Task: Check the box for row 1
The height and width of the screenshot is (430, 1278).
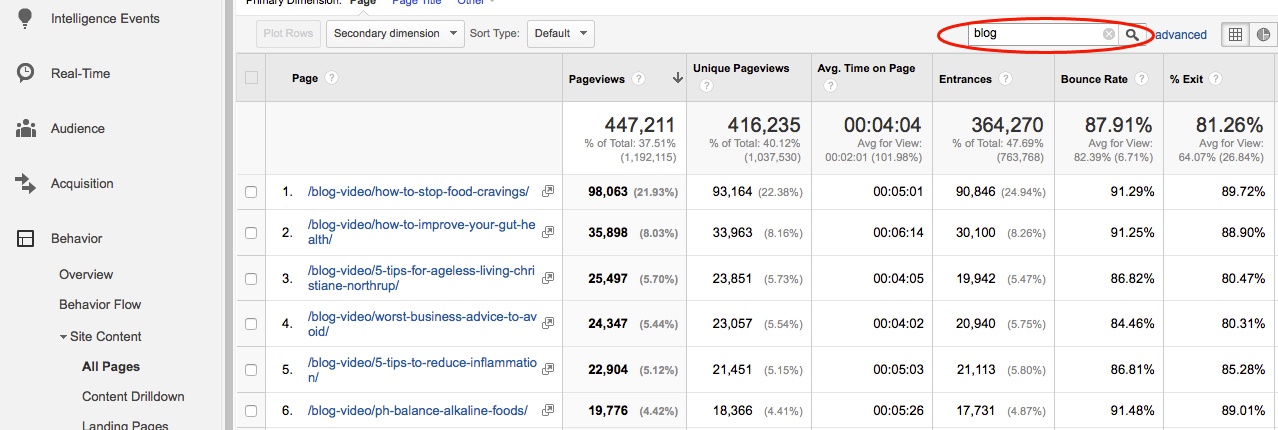Action: 251,192
